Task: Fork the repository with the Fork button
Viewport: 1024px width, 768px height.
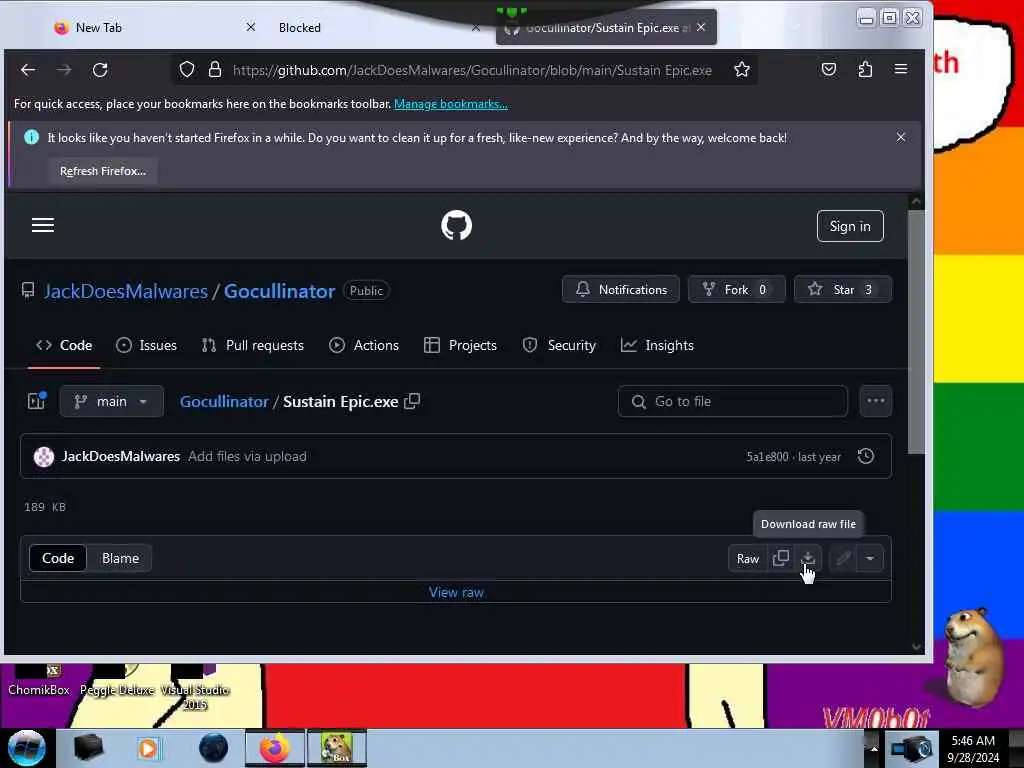Action: [x=737, y=289]
